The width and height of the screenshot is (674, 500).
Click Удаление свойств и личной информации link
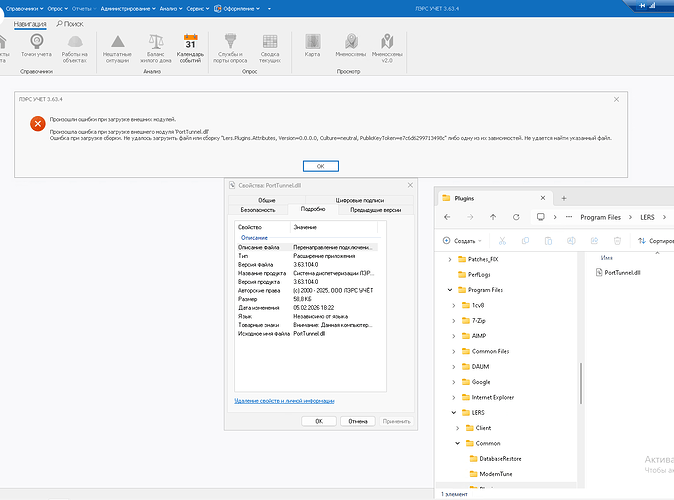(x=284, y=400)
